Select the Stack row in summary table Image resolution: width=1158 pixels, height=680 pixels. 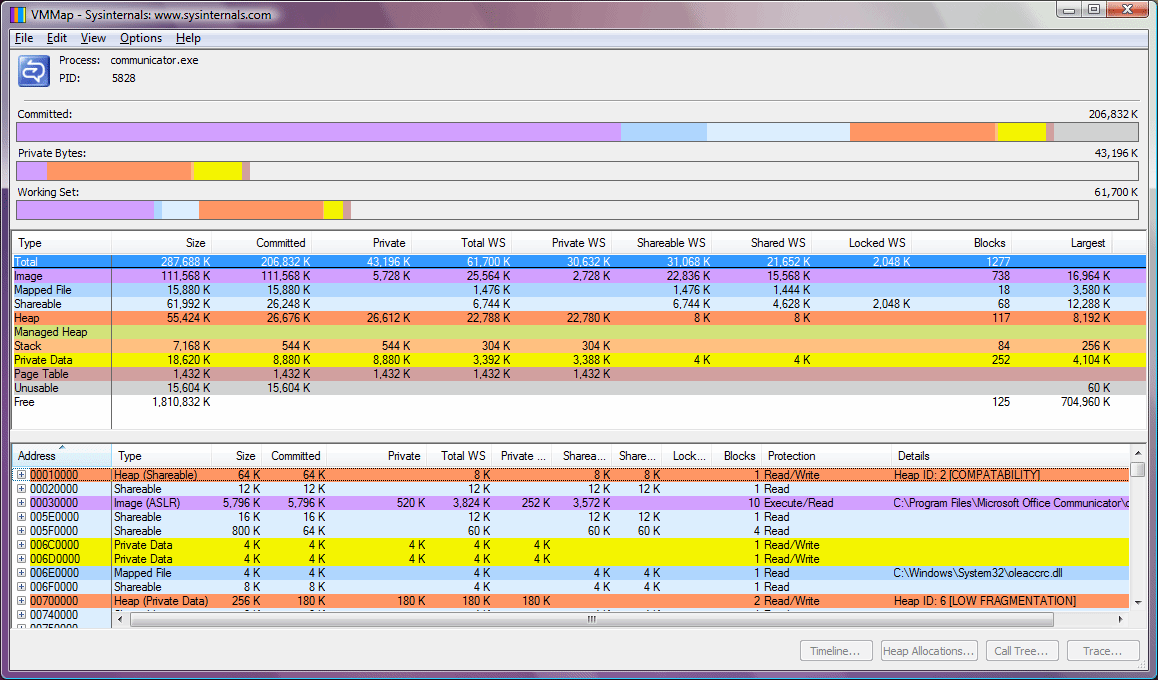60,346
